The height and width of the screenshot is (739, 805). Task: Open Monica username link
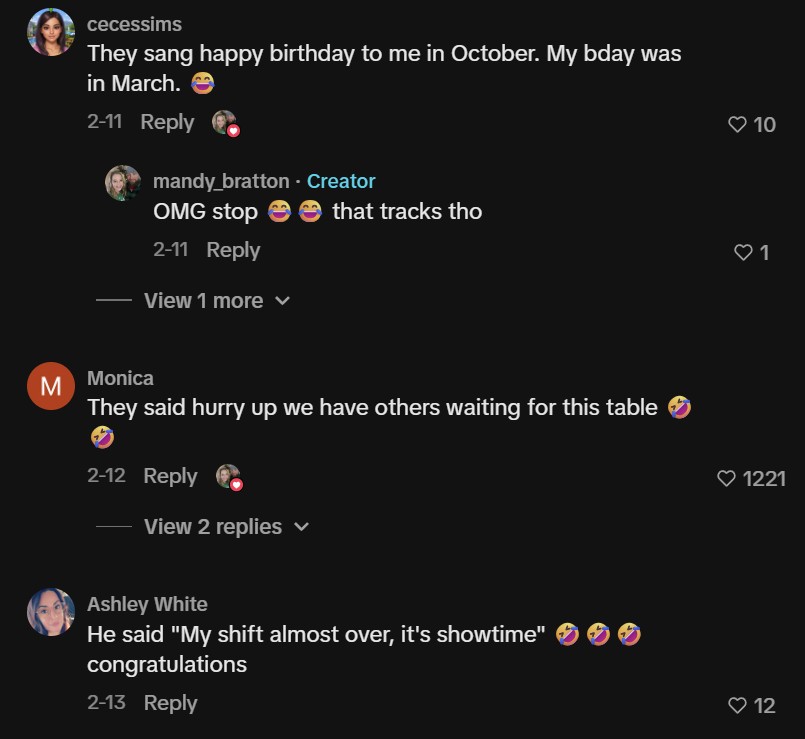point(120,378)
